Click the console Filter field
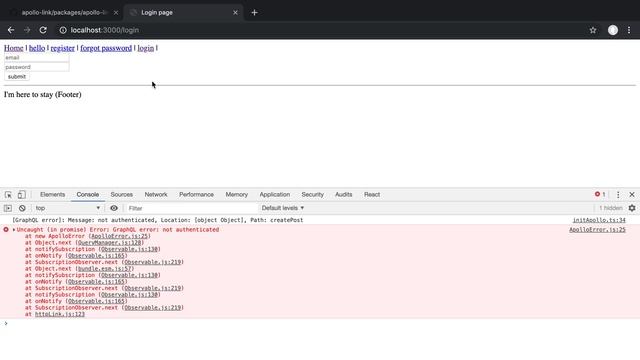 pos(191,208)
